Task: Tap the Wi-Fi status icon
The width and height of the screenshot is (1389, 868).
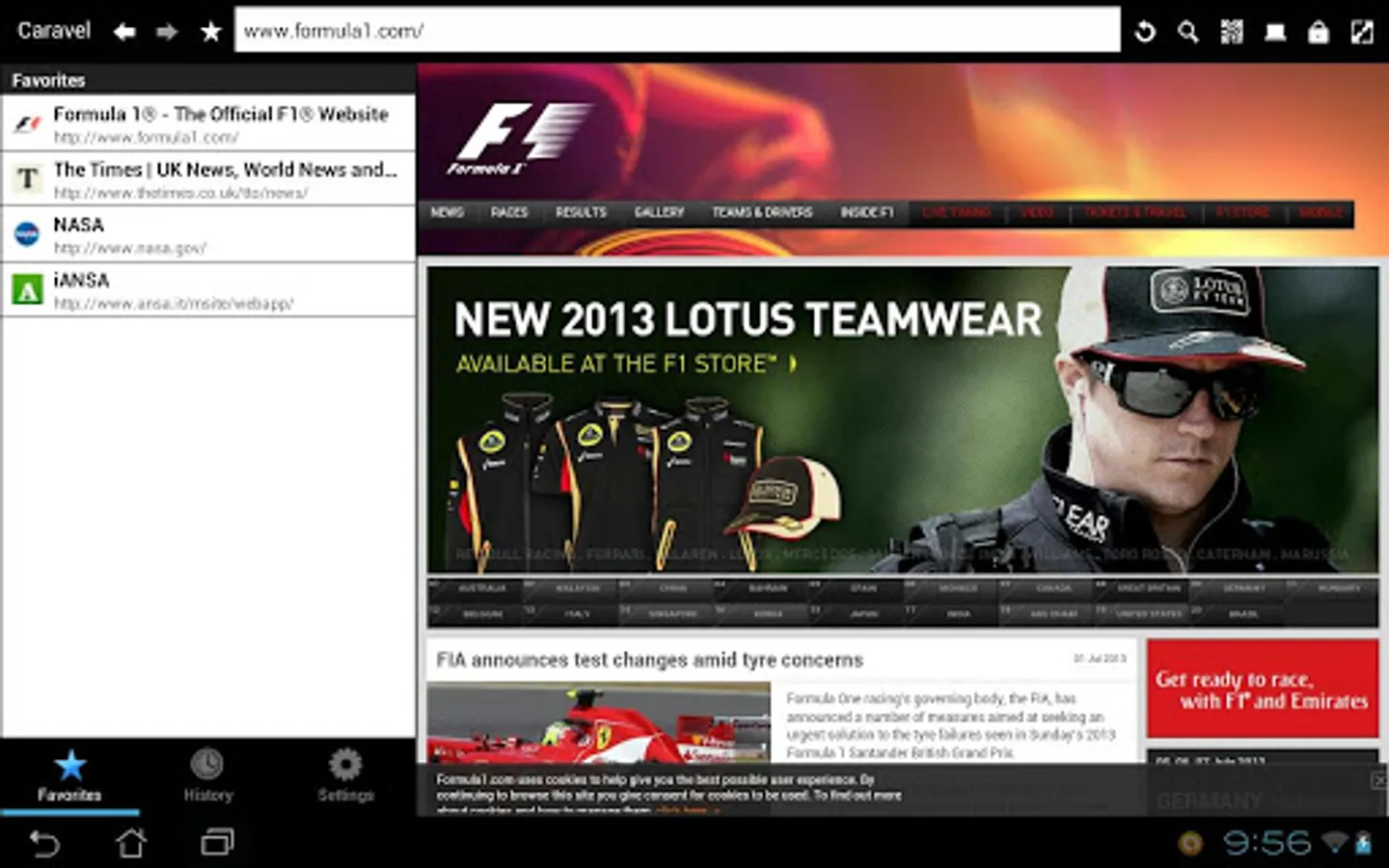Action: click(1334, 844)
